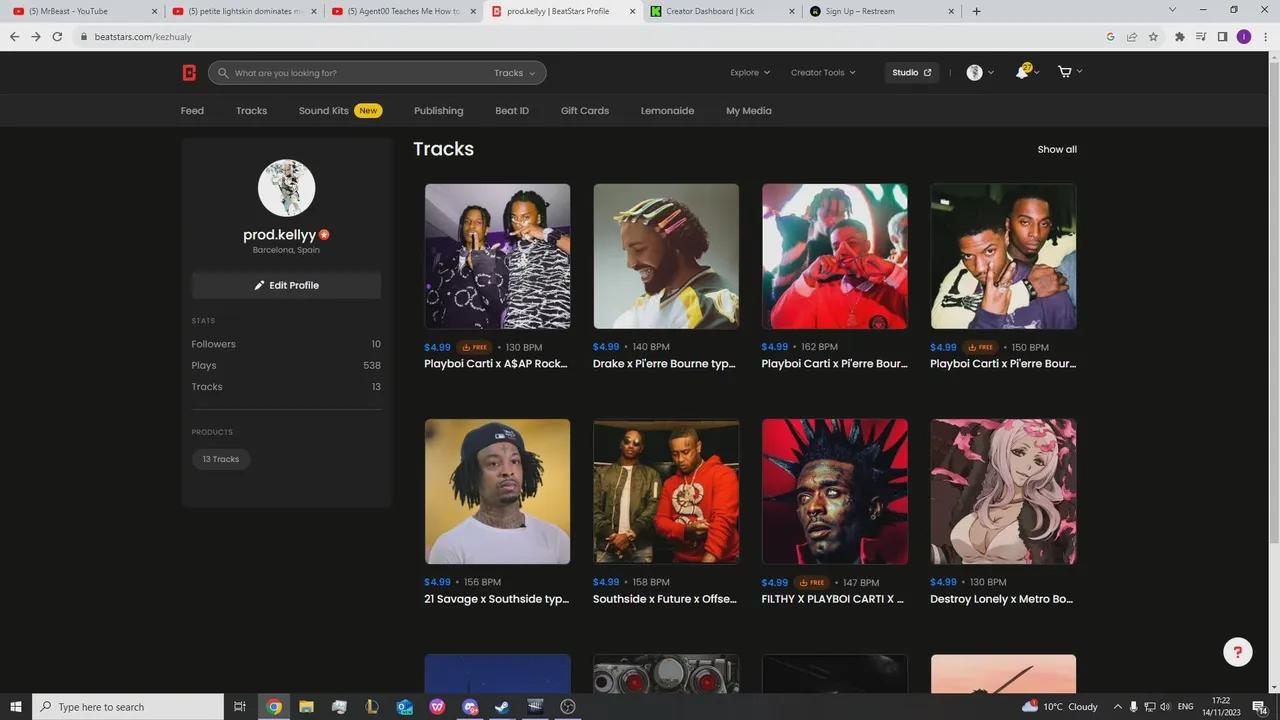Open the user avatar account dropdown
The height and width of the screenshot is (720, 1280).
[980, 73]
